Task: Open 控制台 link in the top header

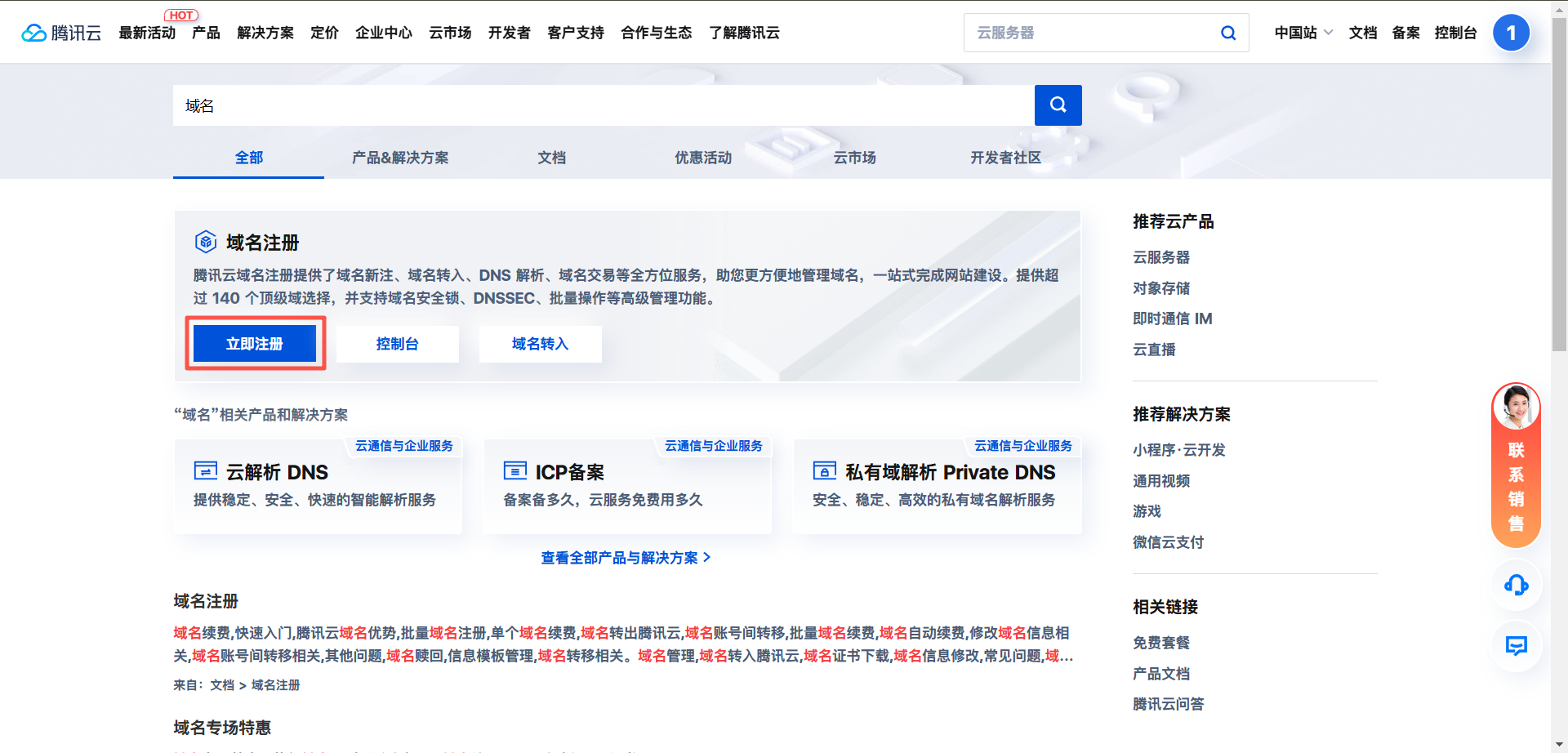Action: coord(1455,33)
